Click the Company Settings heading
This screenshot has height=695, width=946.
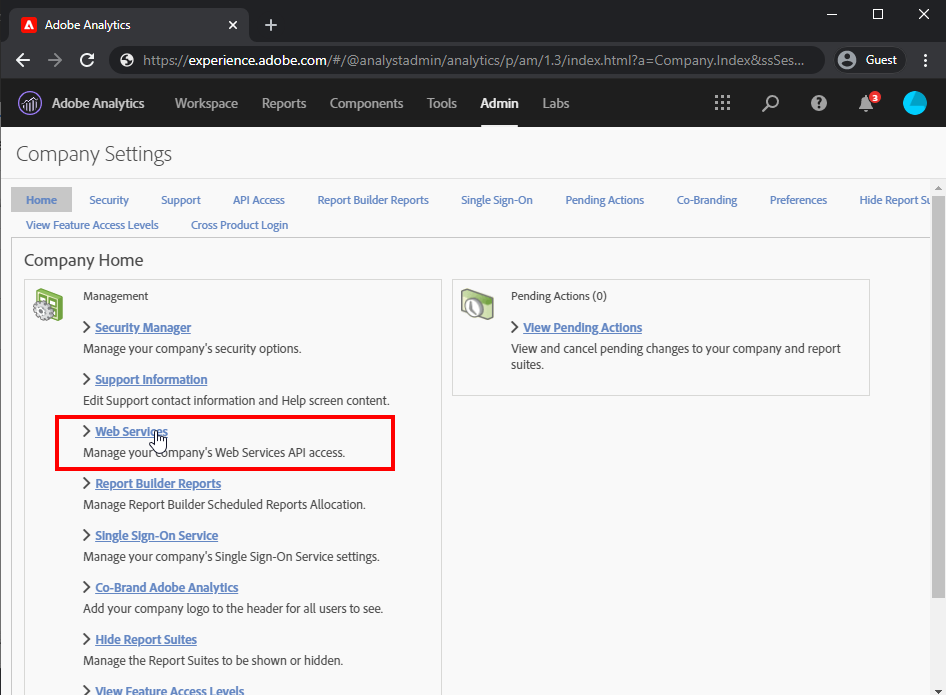[94, 154]
